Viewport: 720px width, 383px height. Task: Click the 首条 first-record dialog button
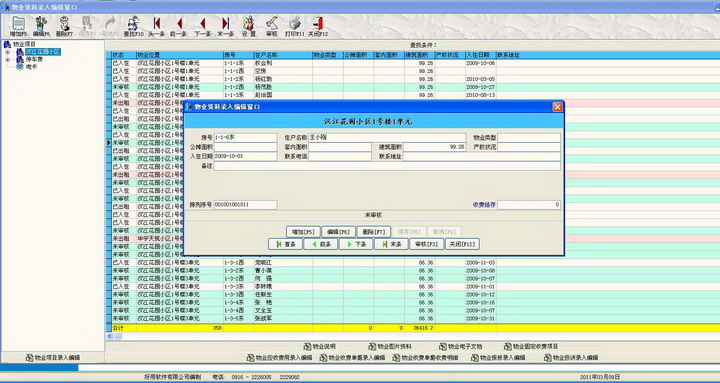(286, 244)
